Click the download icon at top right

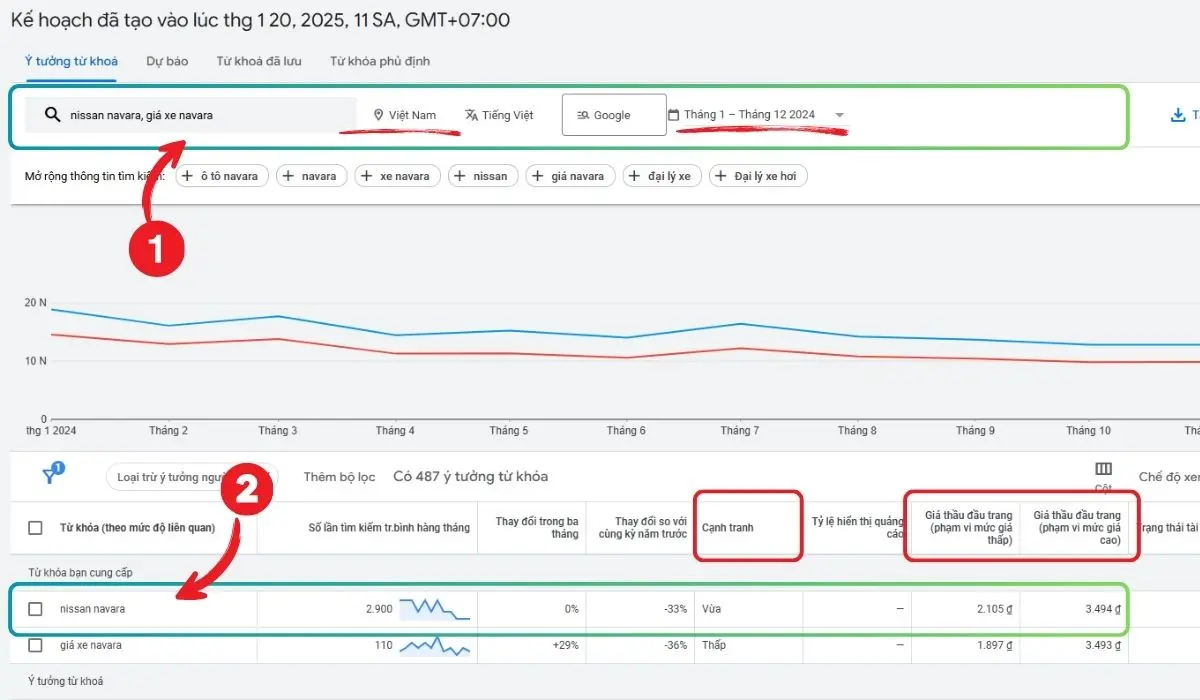point(1177,115)
